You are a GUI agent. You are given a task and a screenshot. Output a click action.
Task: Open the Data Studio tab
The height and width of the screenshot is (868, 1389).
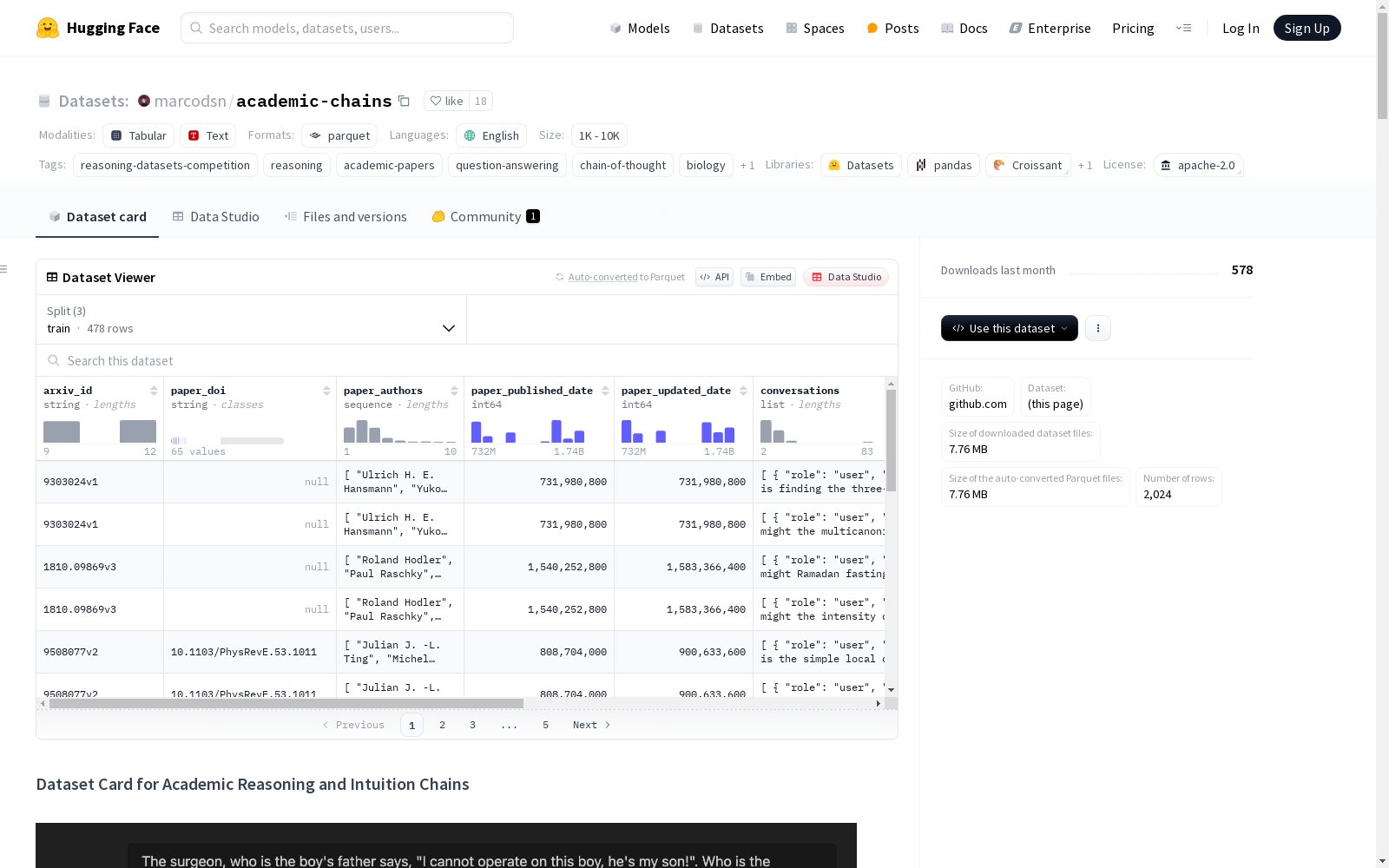215,216
